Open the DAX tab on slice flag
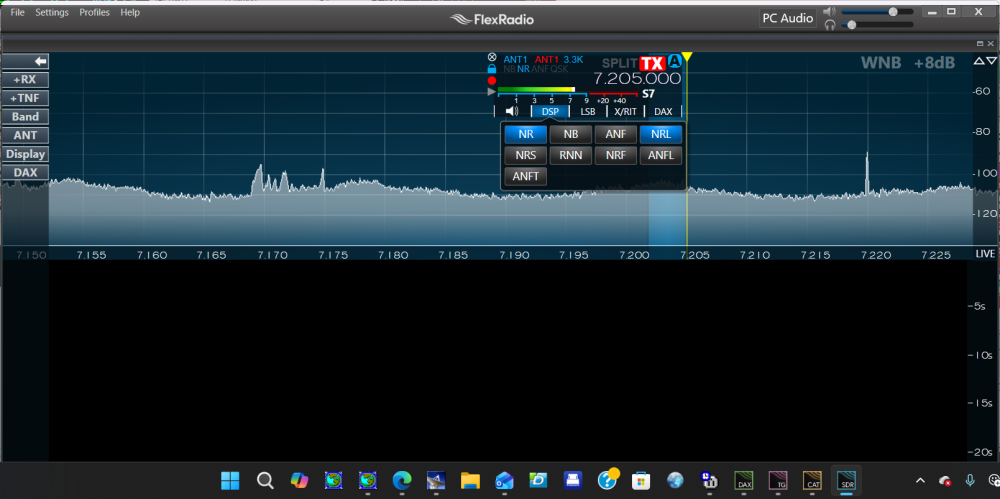 click(x=663, y=111)
